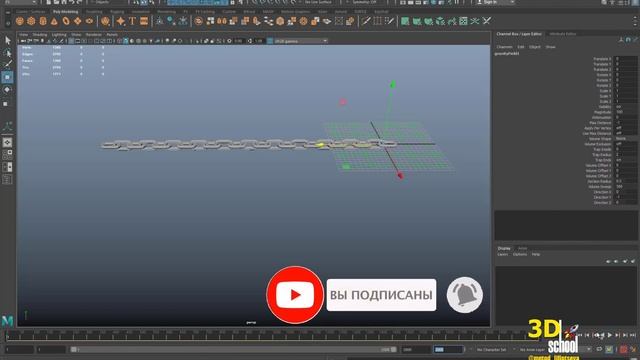Play the animation forwards

point(610,335)
